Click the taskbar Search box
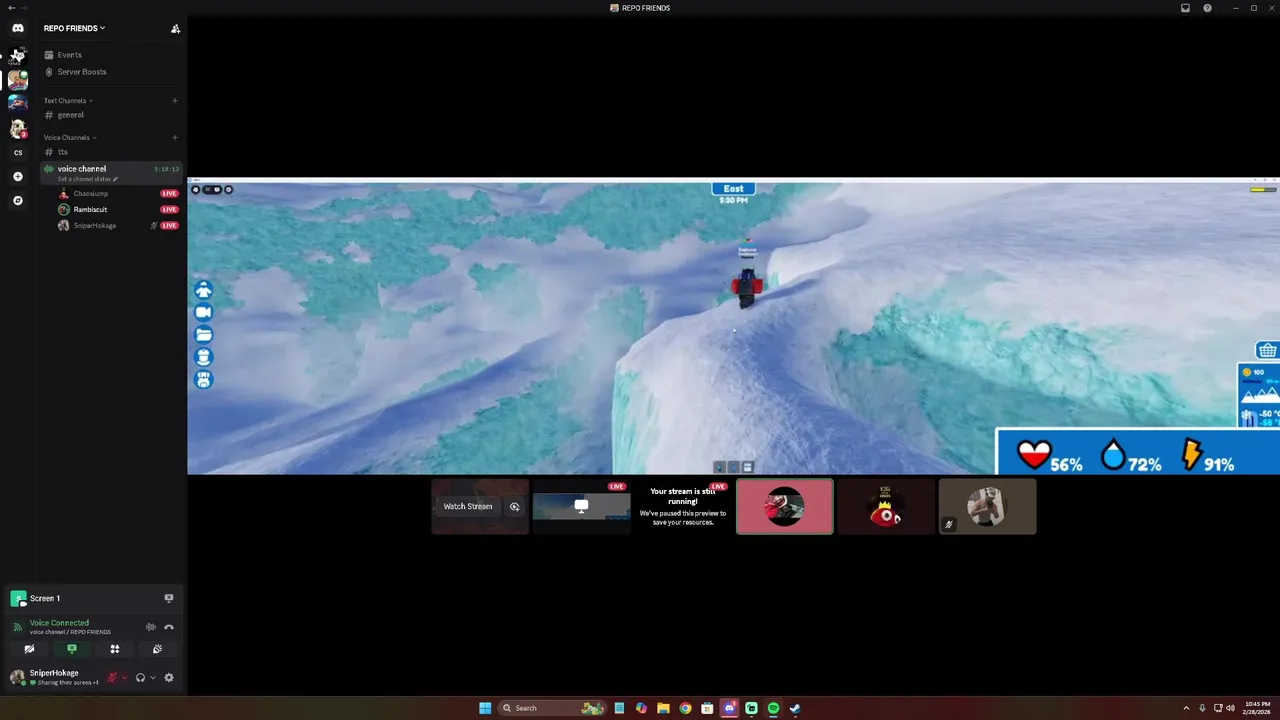Image resolution: width=1280 pixels, height=720 pixels. point(553,708)
